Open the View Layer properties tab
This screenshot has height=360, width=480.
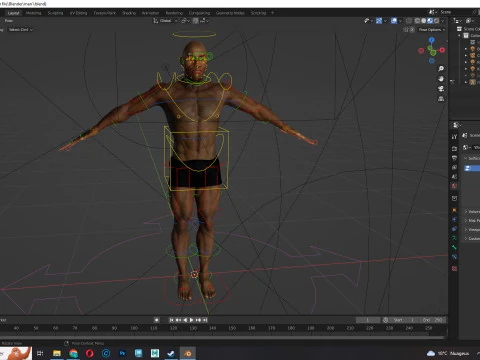[x=454, y=167]
